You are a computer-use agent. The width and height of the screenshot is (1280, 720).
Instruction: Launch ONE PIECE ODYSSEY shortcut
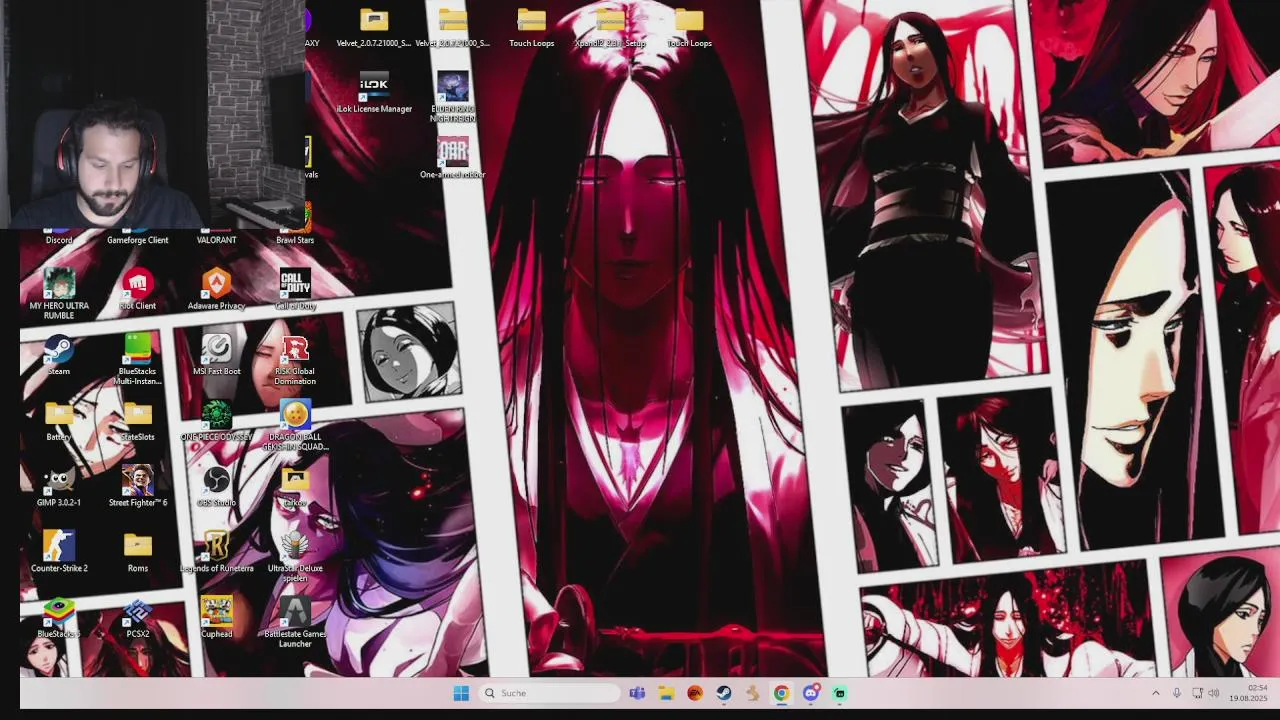[x=216, y=421]
